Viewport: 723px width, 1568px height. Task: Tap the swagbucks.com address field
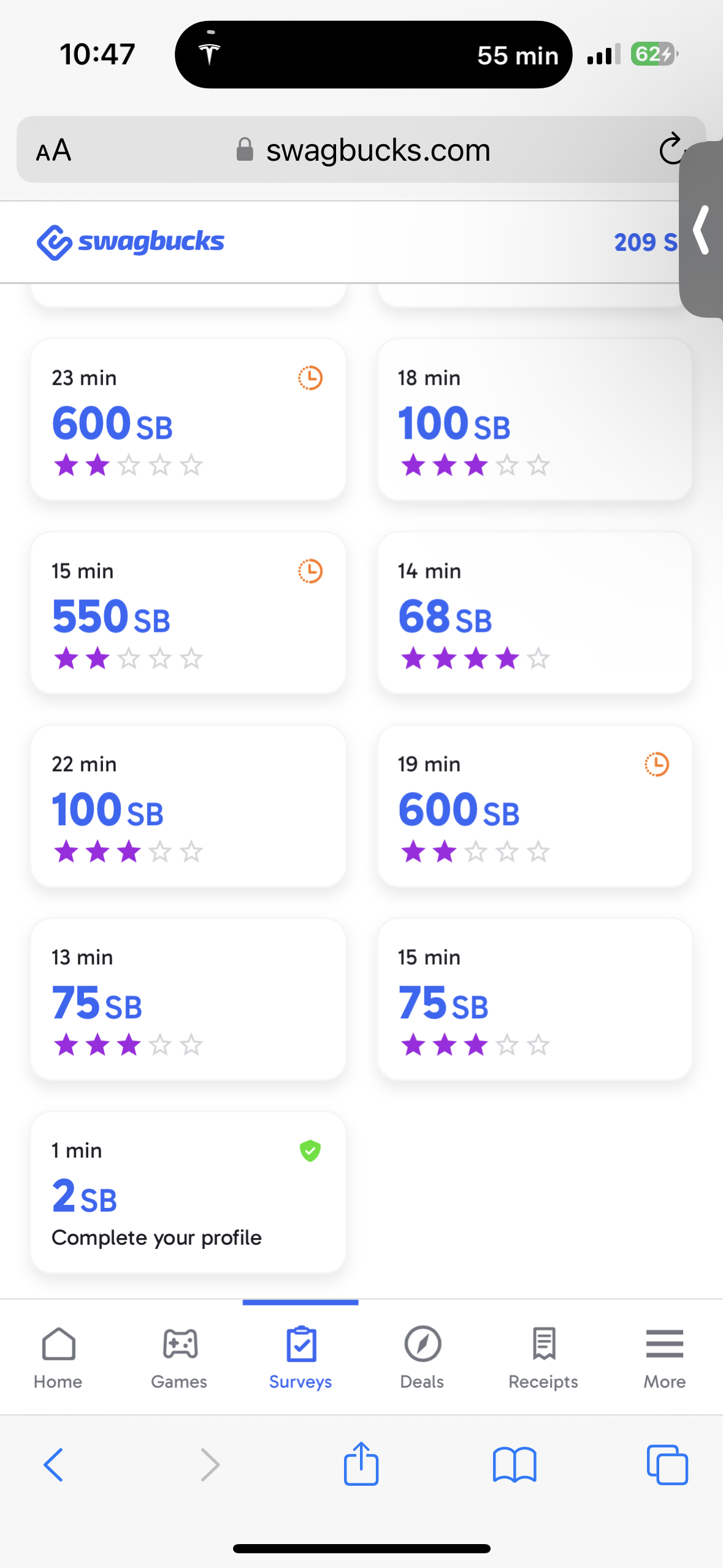(361, 150)
